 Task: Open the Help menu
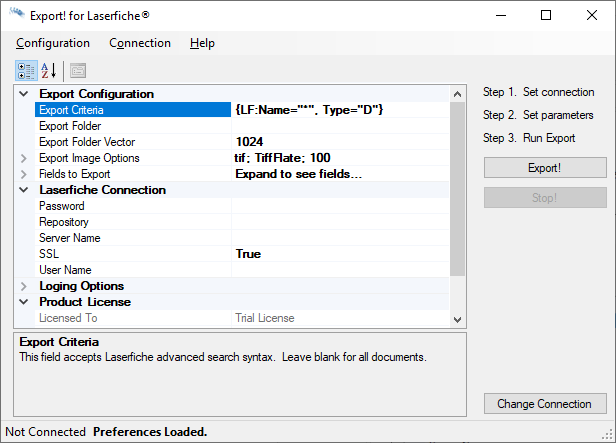pos(202,43)
